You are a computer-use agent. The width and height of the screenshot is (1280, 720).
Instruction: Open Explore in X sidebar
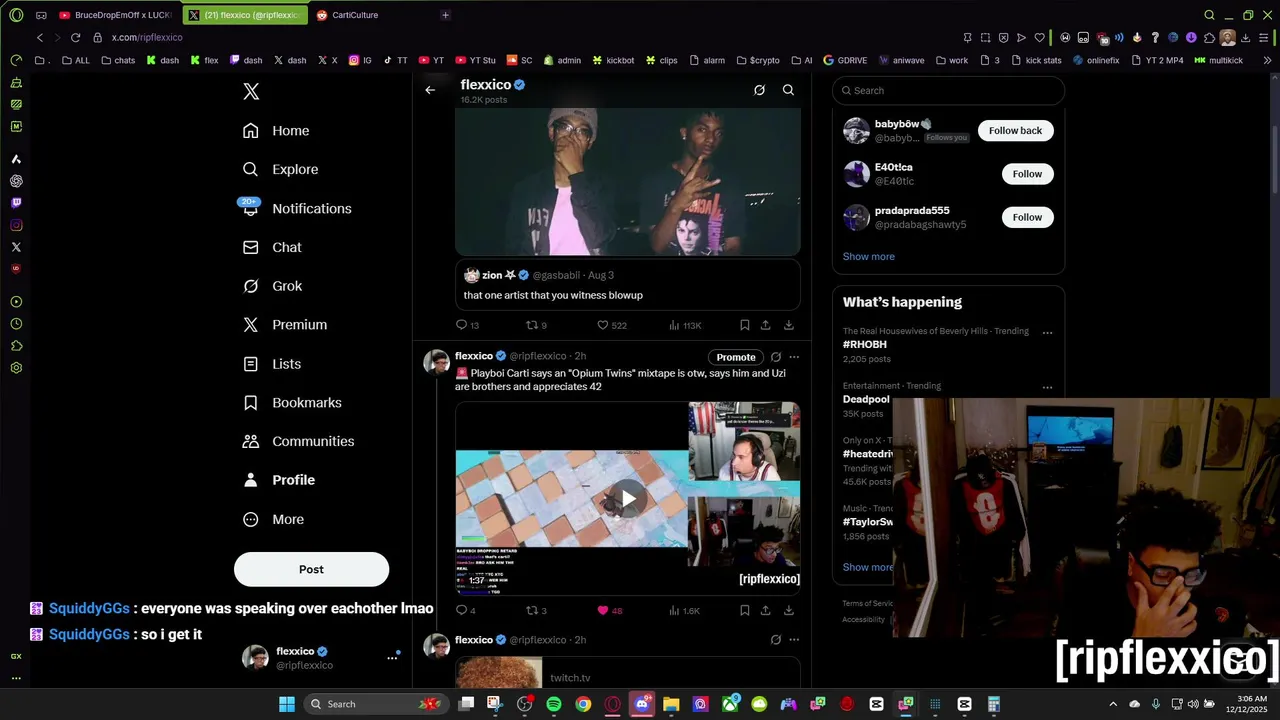pos(281,169)
